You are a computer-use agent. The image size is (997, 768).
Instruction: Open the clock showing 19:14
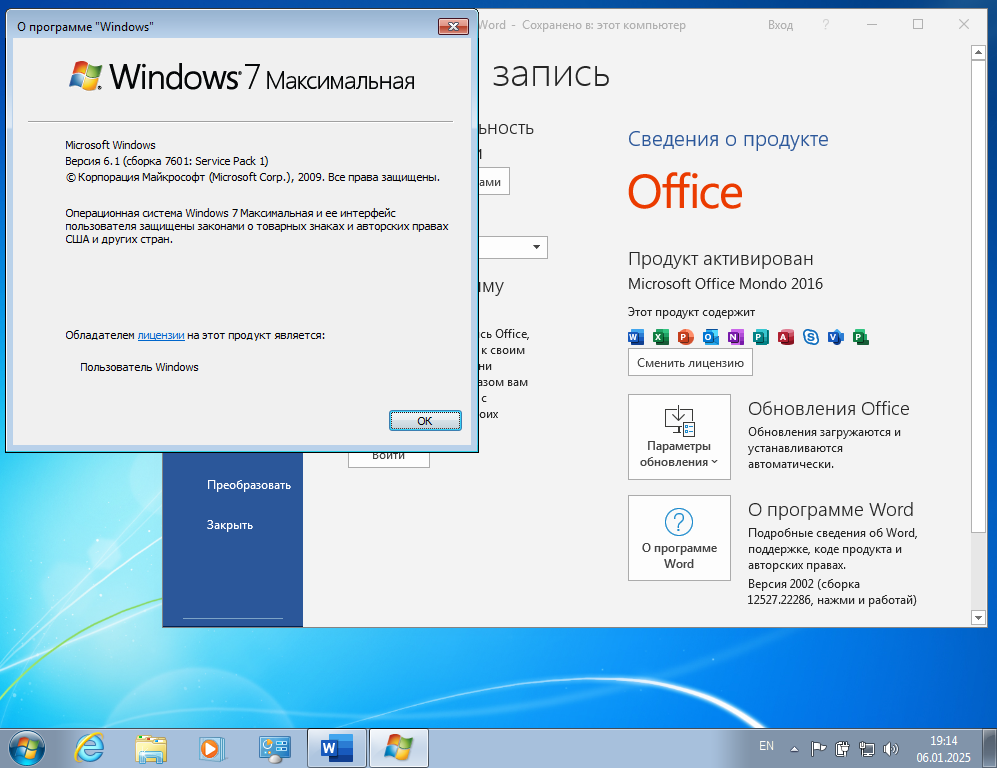[x=943, y=749]
